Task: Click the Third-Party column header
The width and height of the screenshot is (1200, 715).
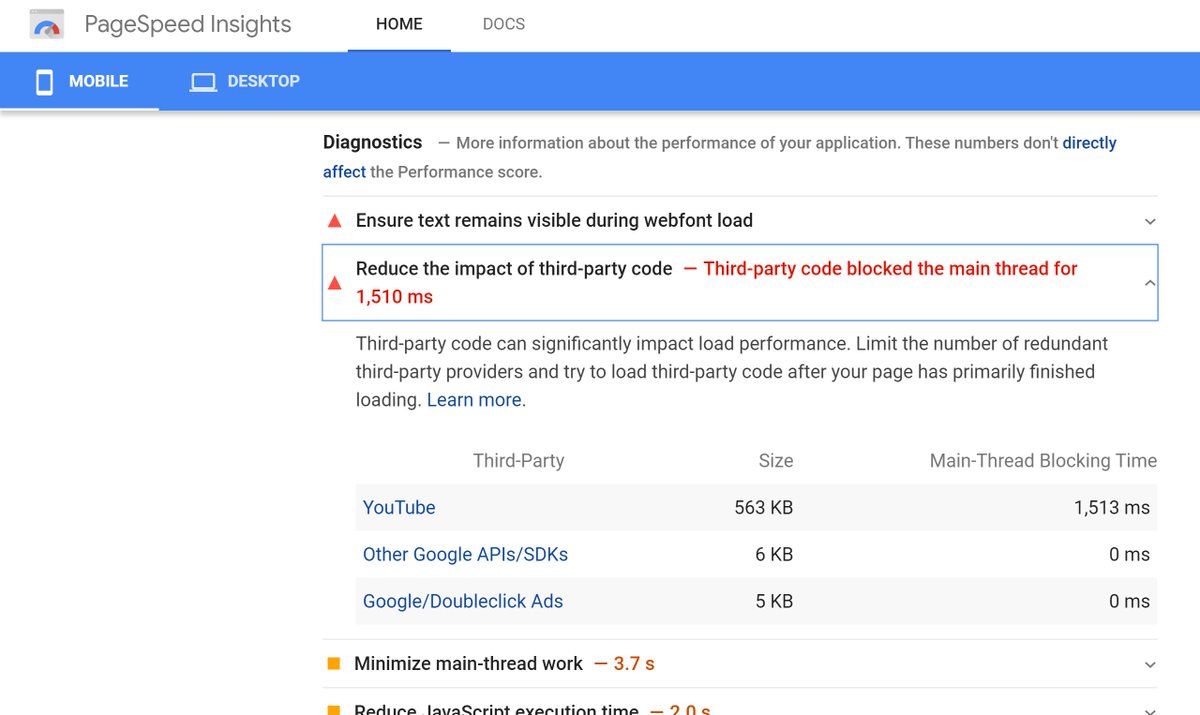Action: 518,461
